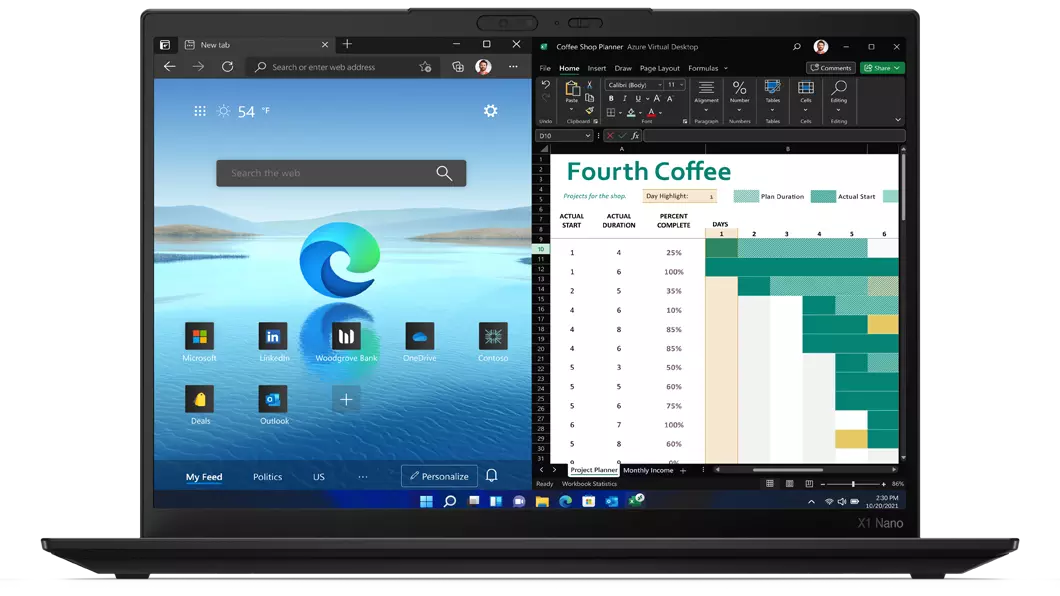Image resolution: width=1060 pixels, height=596 pixels.
Task: Click the Insert Function fx icon
Action: (635, 136)
